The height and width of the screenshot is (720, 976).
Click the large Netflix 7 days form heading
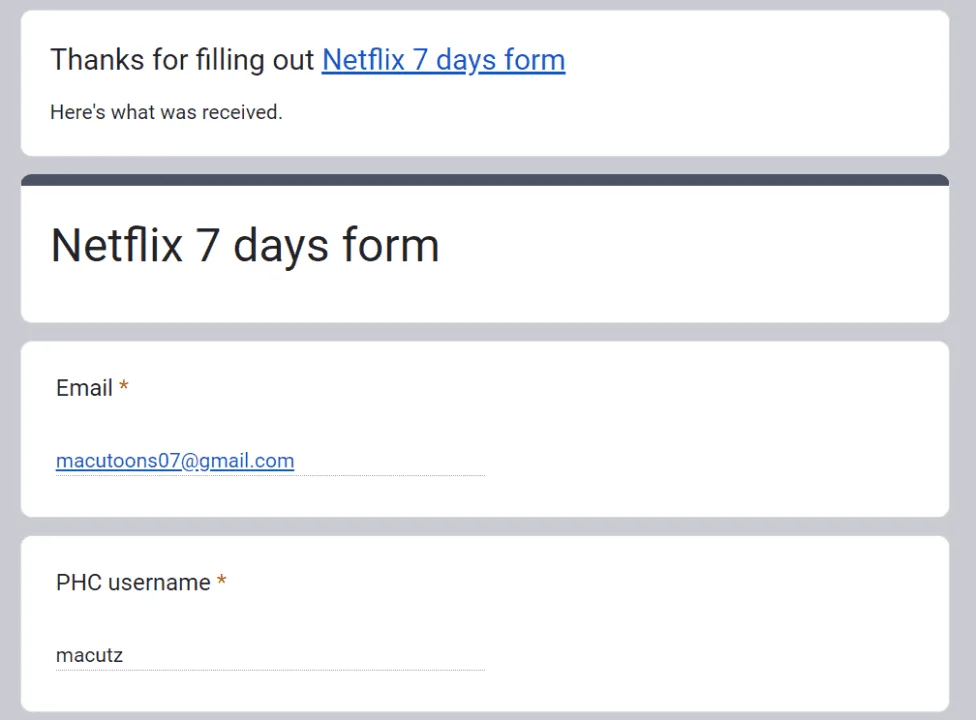(x=245, y=245)
